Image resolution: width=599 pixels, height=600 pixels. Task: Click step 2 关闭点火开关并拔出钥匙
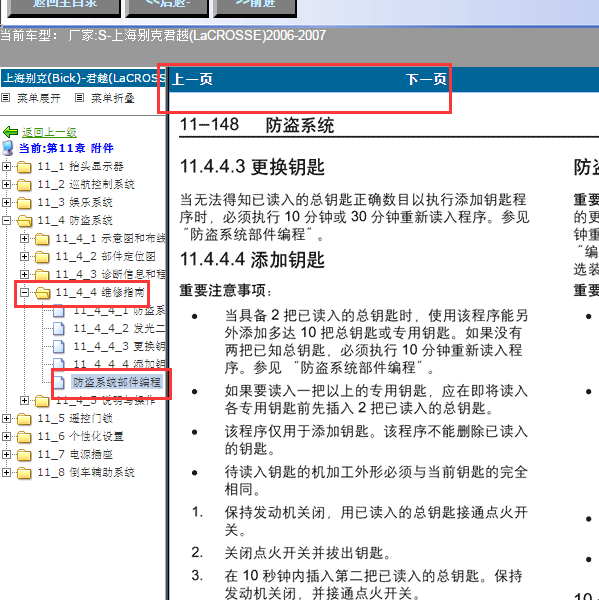tap(291, 553)
